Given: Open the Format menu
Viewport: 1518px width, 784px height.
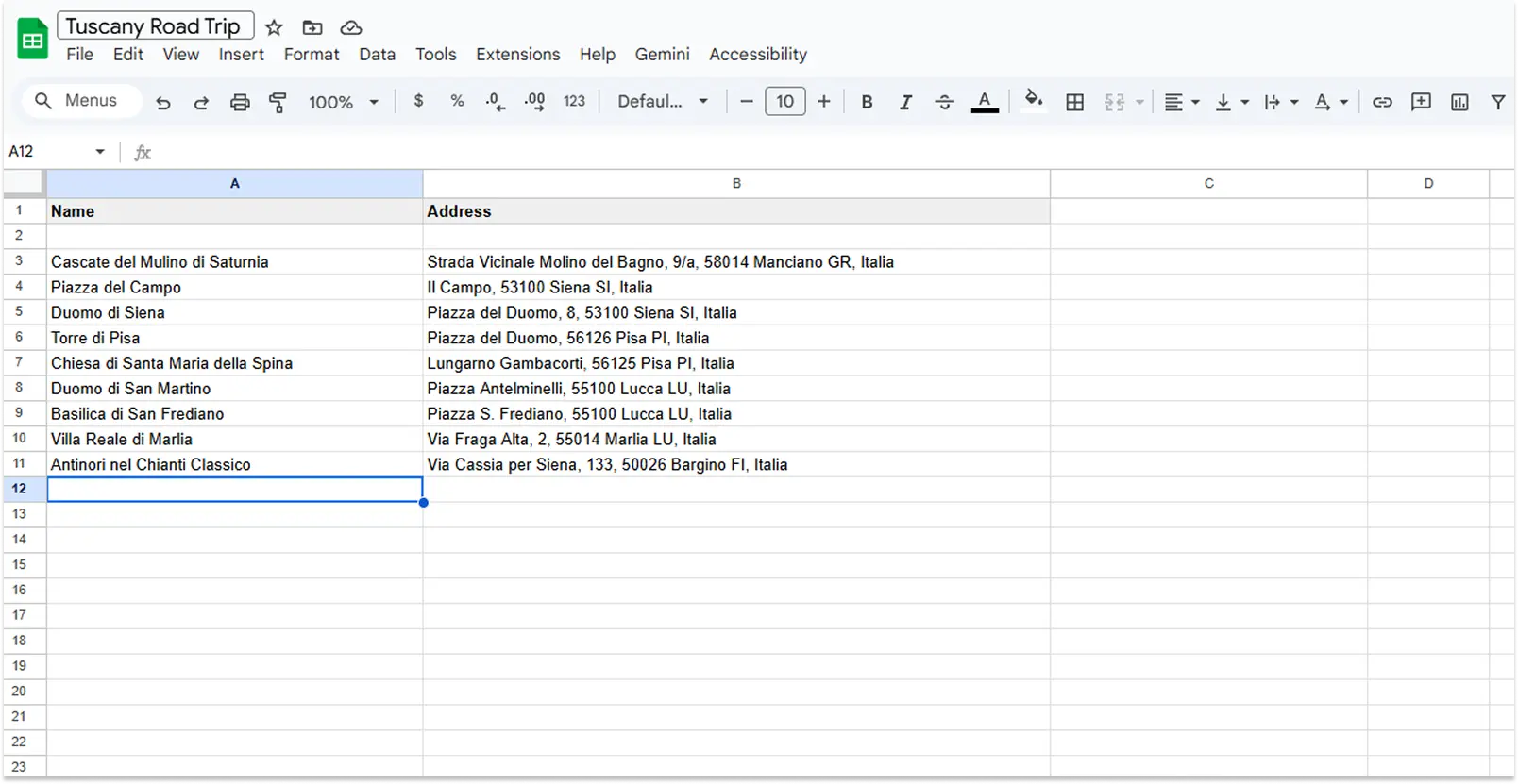Looking at the screenshot, I should [x=312, y=55].
